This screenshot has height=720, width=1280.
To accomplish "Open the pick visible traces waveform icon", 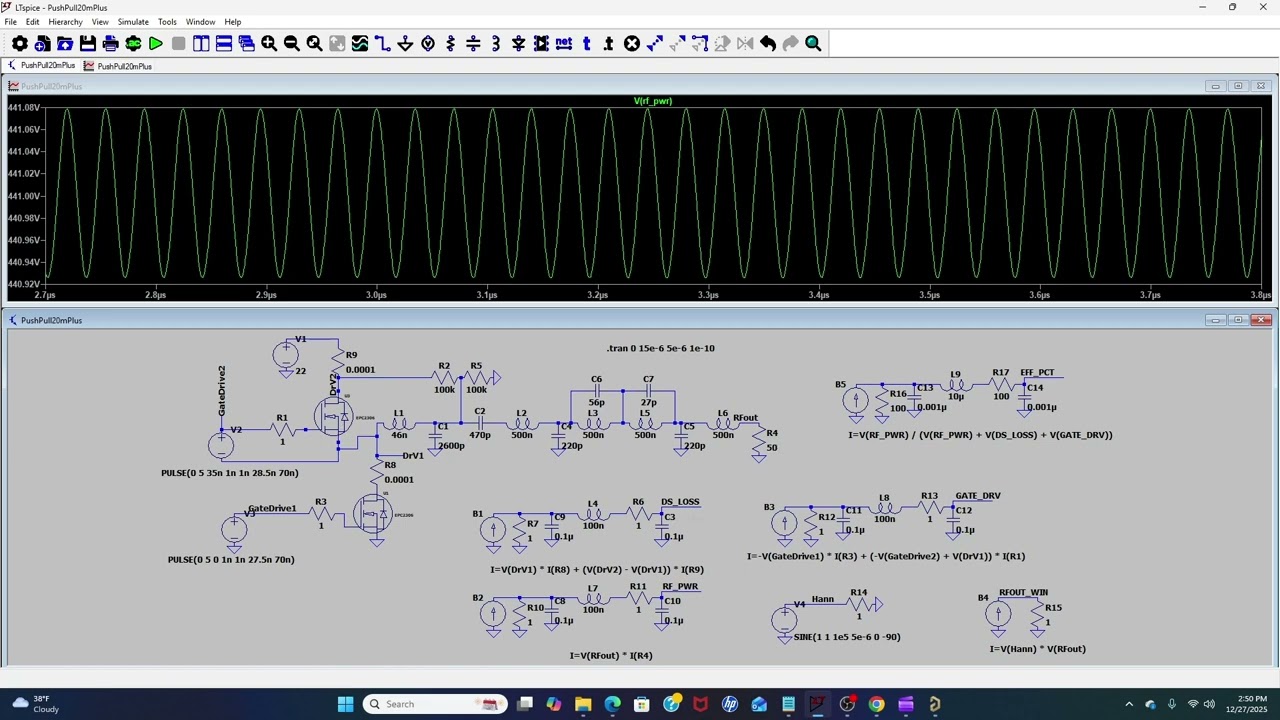I will coord(360,43).
